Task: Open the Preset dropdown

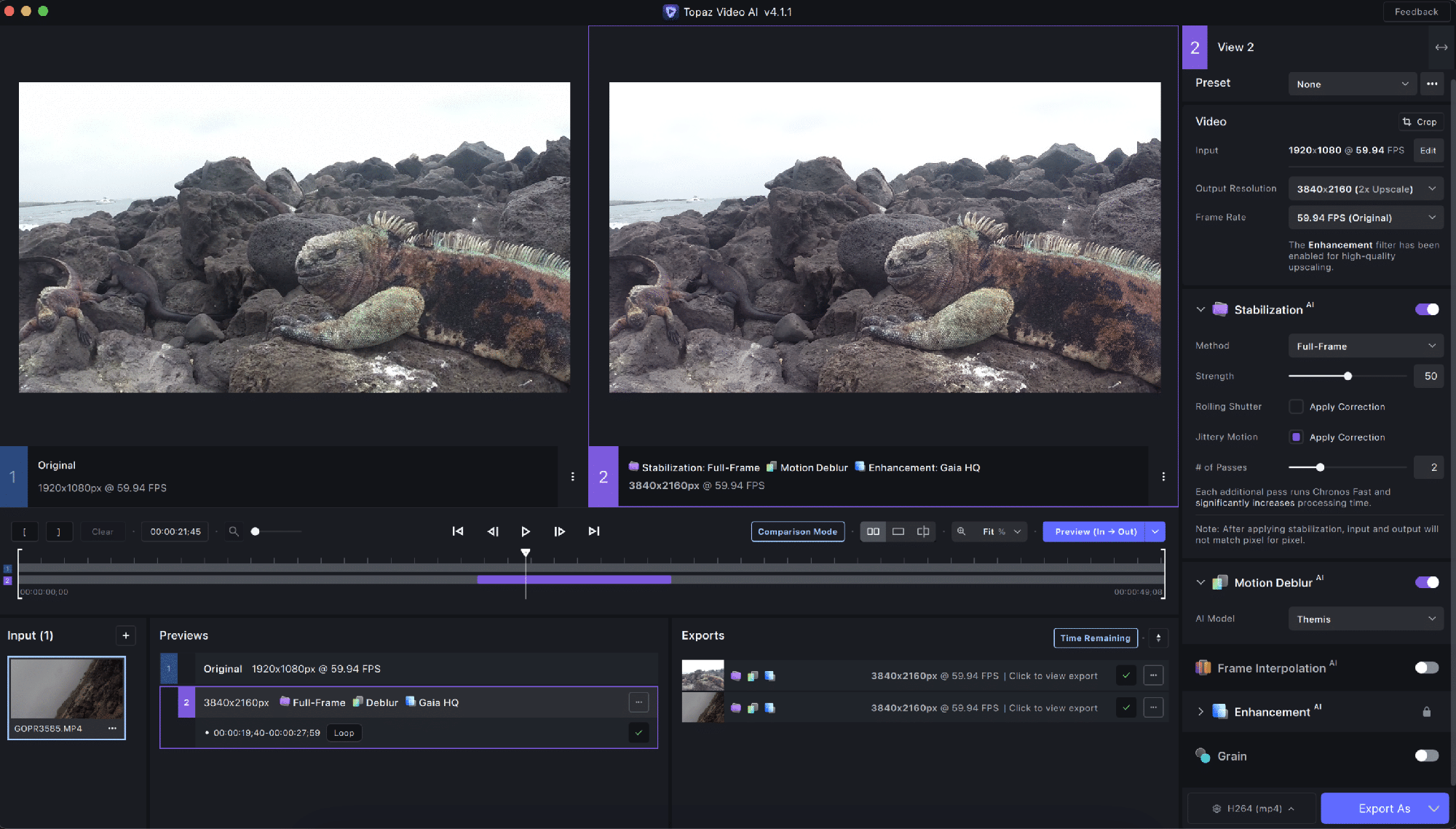Action: coord(1352,84)
